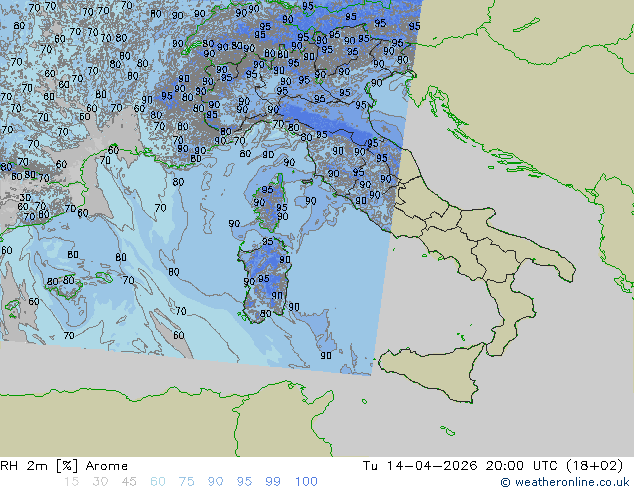634x490 pixels.
Task: Select the 15 value in legend scale
Action: tap(71, 482)
